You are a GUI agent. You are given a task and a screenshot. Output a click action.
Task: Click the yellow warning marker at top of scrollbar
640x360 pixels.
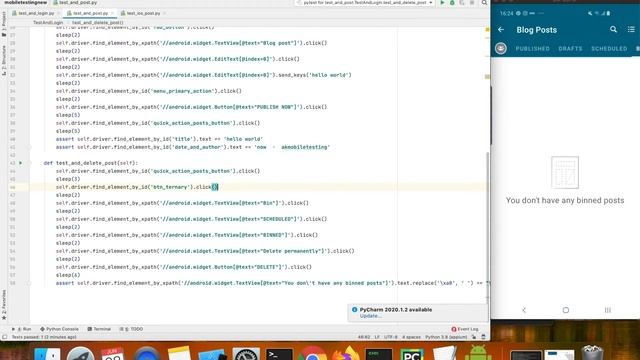pyautogui.click(x=487, y=29)
